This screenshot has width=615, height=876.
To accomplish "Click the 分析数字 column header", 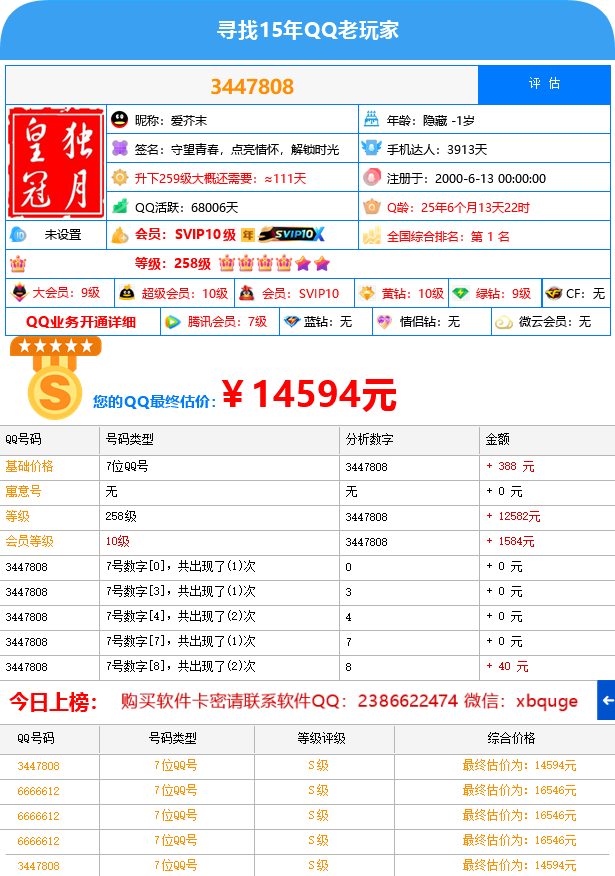I will click(369, 440).
